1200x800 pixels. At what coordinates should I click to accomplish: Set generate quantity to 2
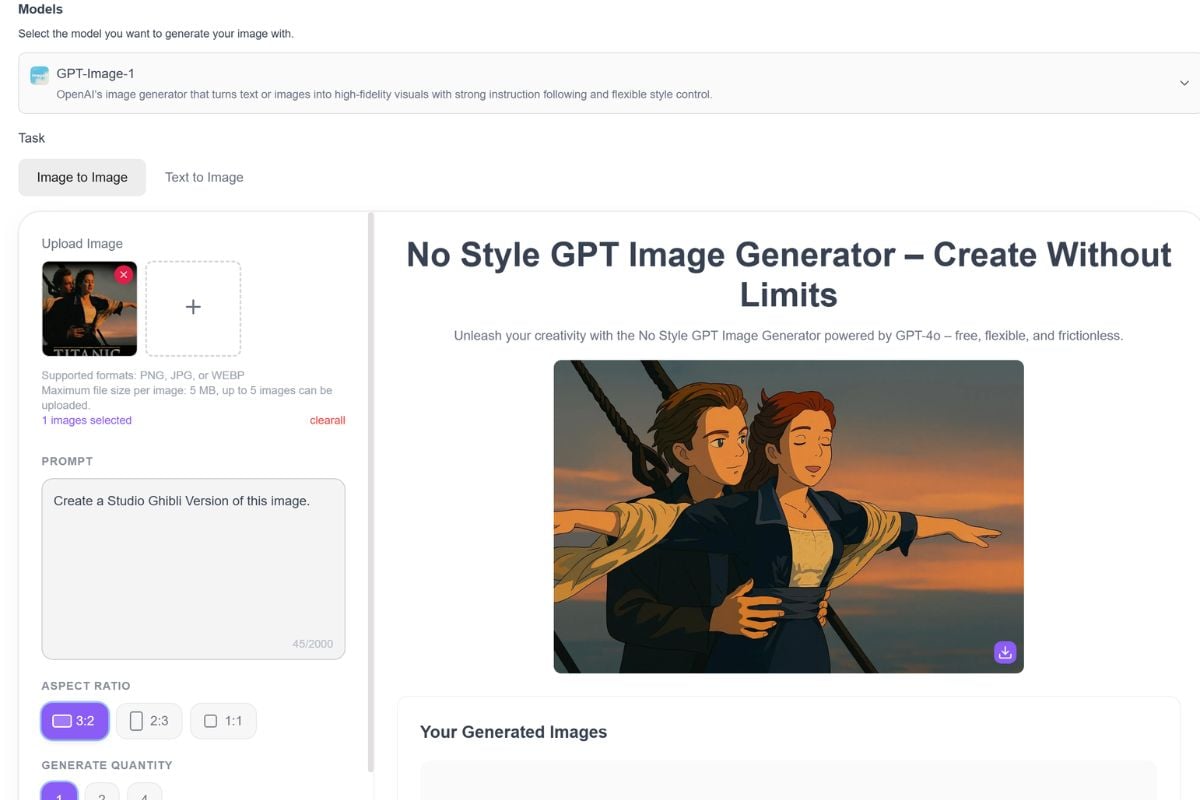tap(102, 792)
